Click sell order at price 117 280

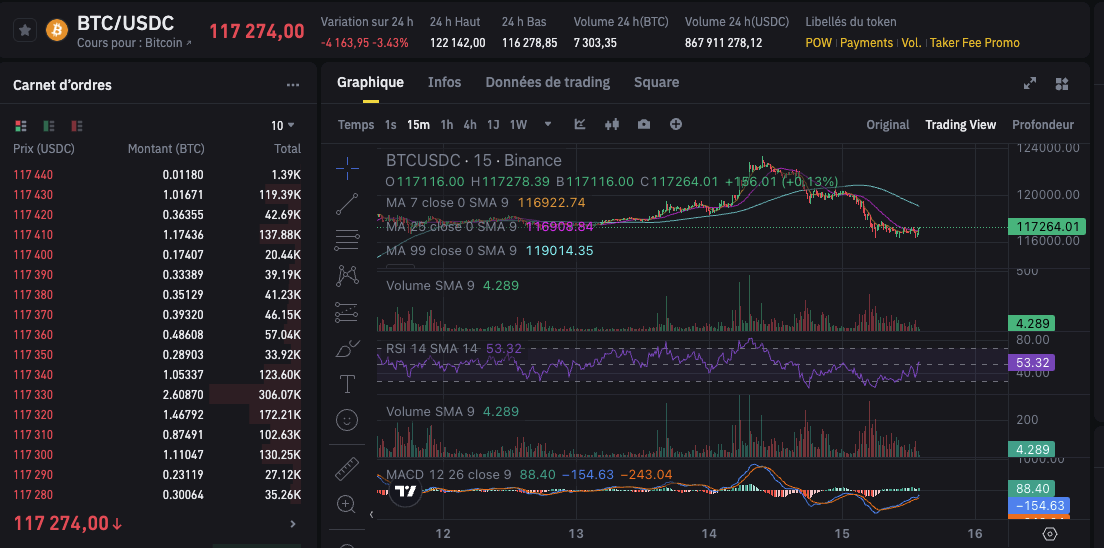pyautogui.click(x=157, y=494)
